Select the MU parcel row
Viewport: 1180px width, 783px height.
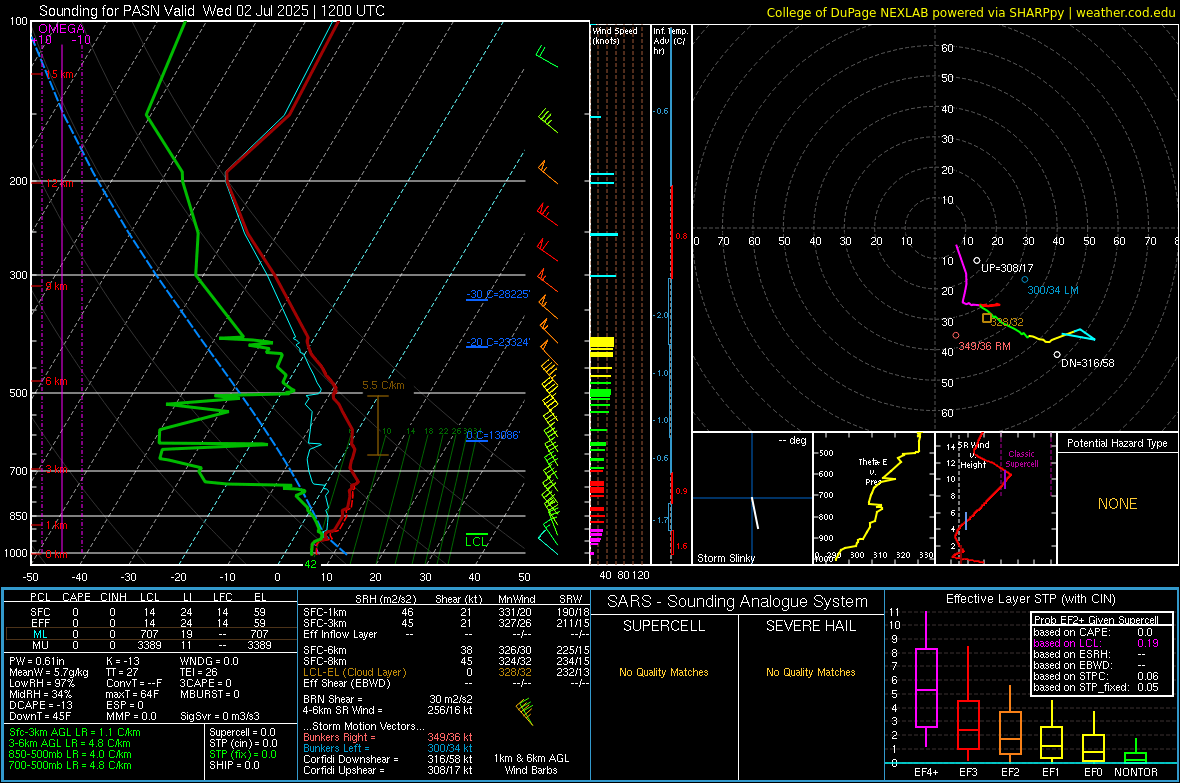click(150, 645)
